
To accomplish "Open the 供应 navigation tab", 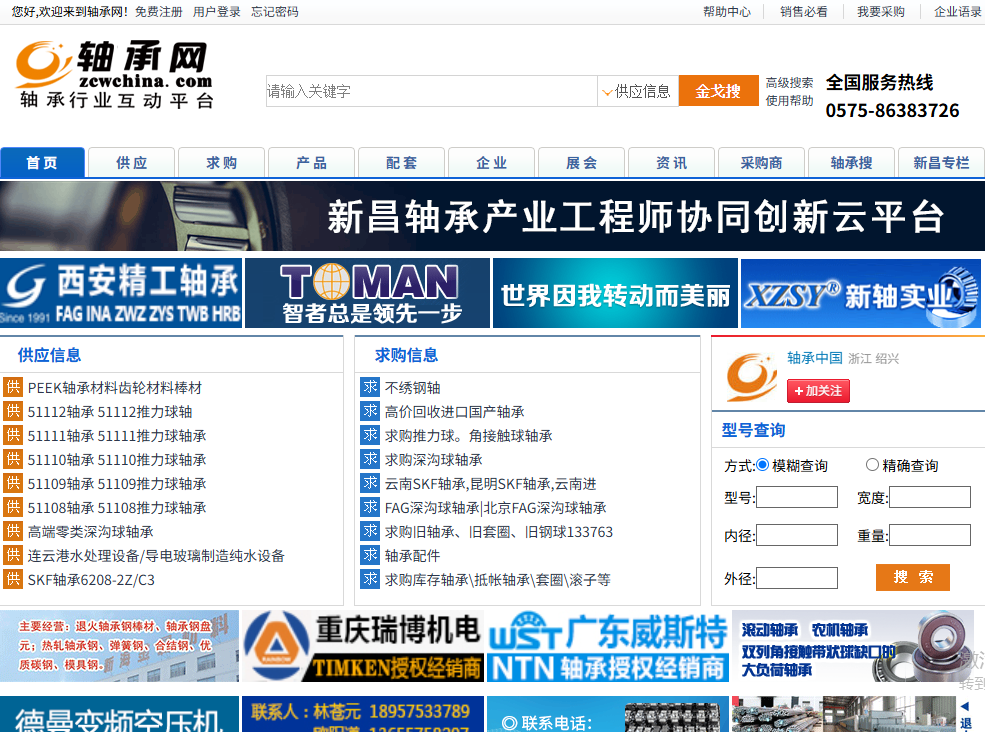I will 132,163.
